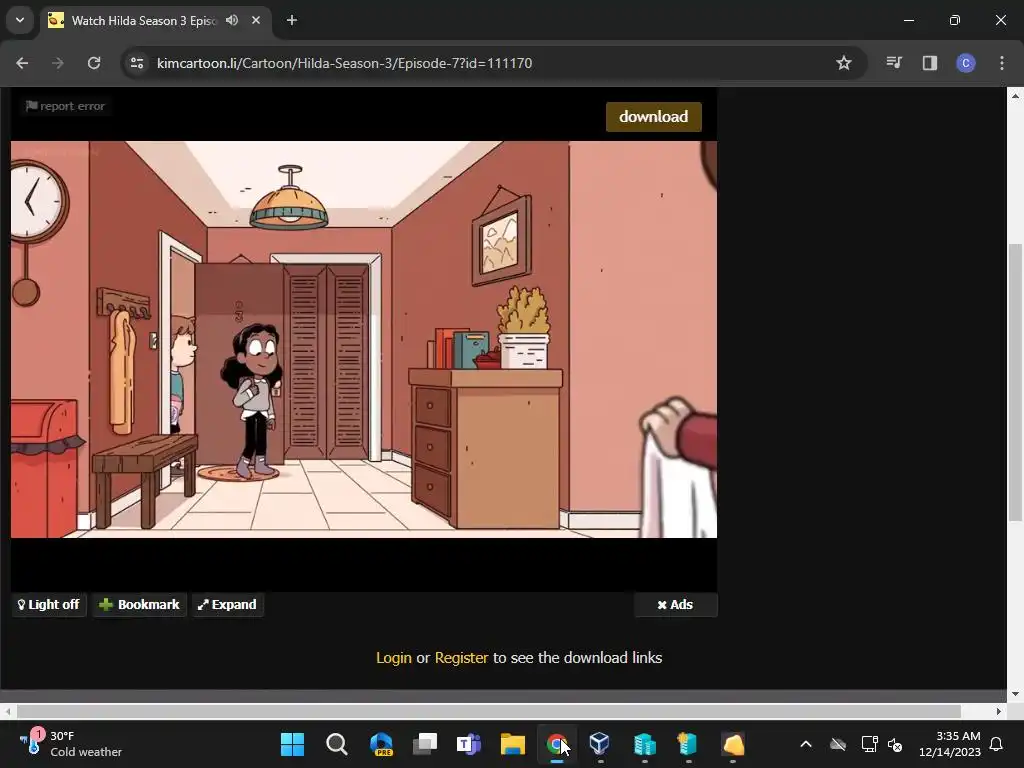Click the download button
The width and height of the screenshot is (1024, 768).
pyautogui.click(x=654, y=117)
